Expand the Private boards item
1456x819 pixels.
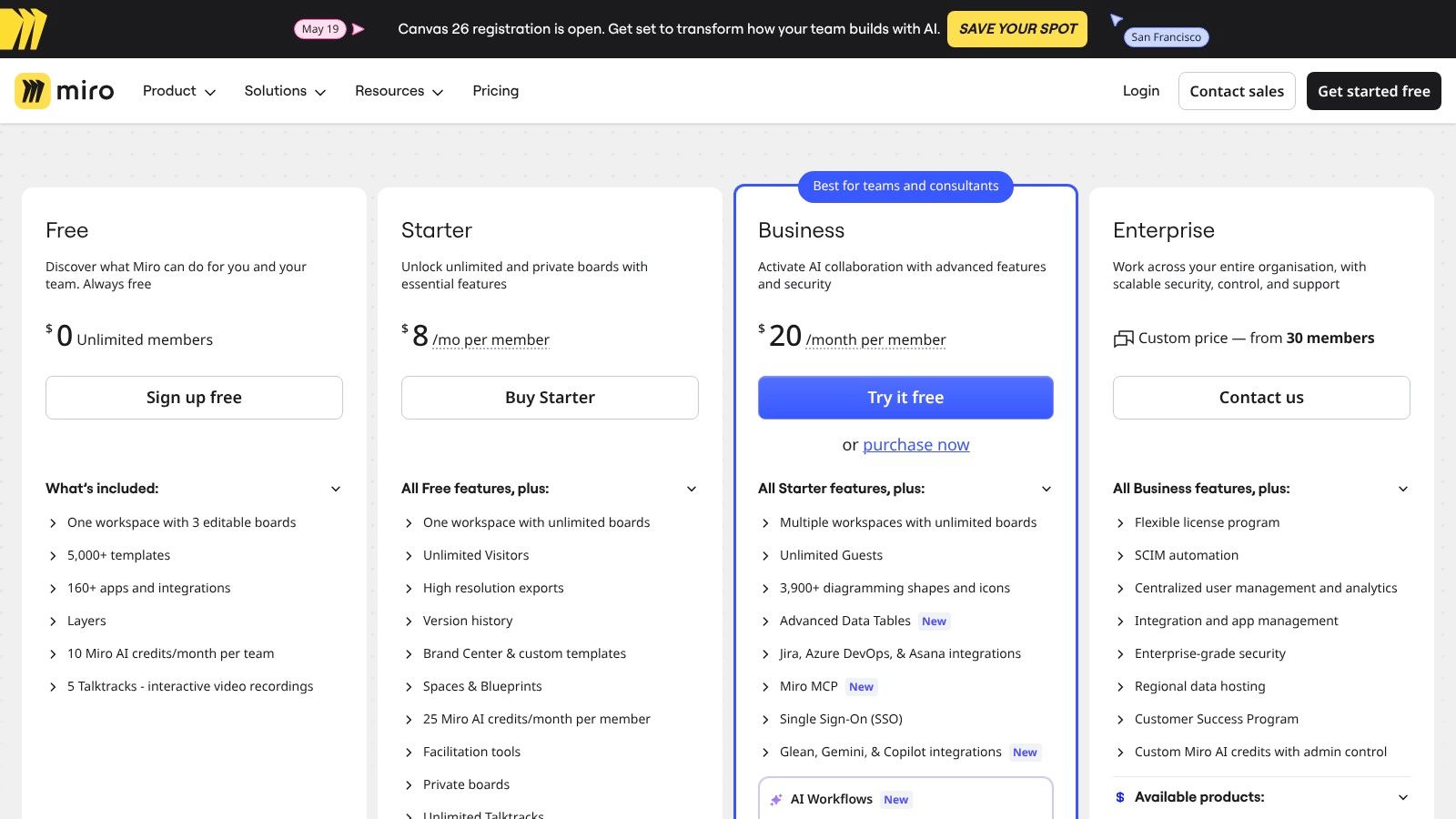point(456,784)
